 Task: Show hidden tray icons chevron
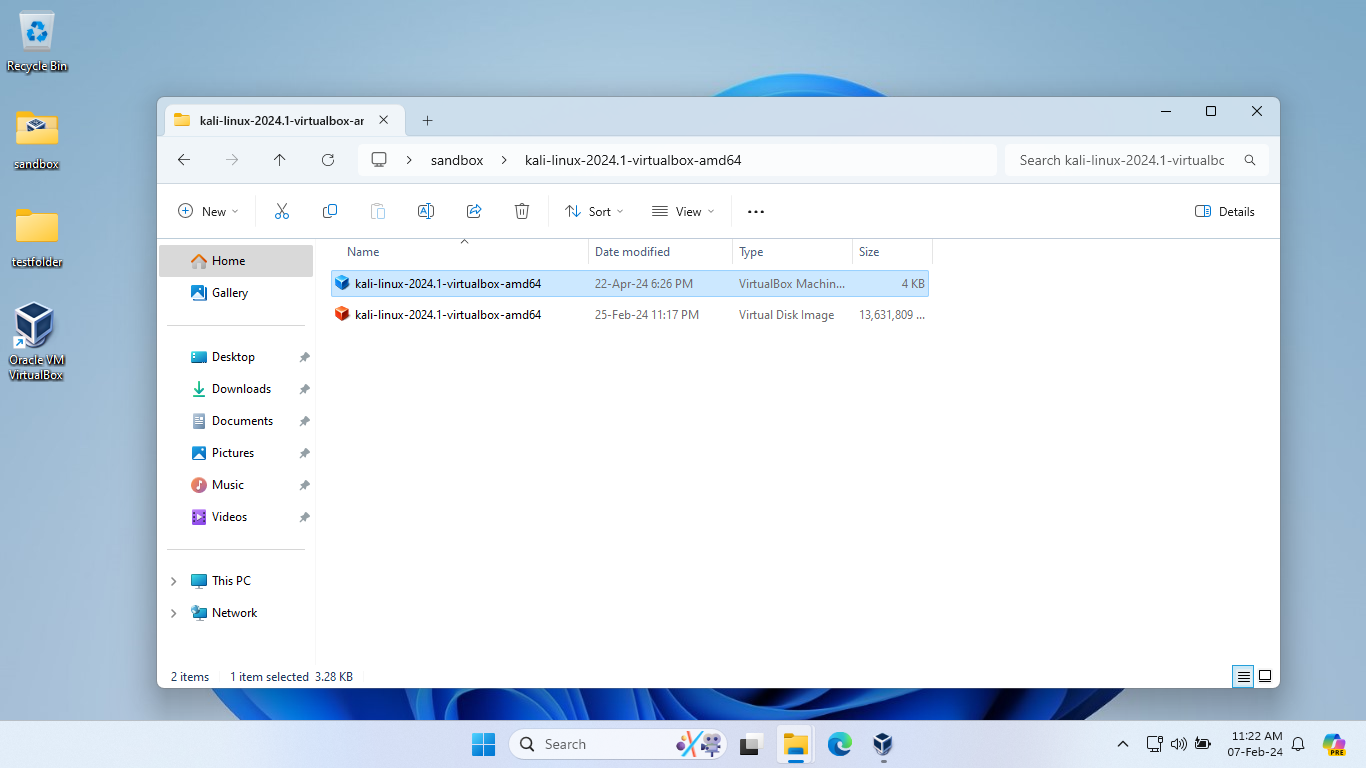coord(1123,744)
